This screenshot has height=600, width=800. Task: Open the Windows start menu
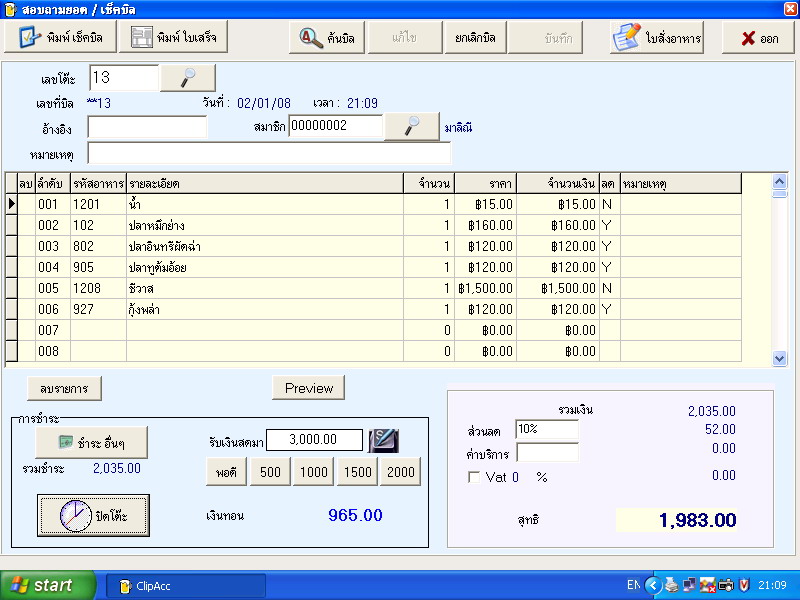48,585
